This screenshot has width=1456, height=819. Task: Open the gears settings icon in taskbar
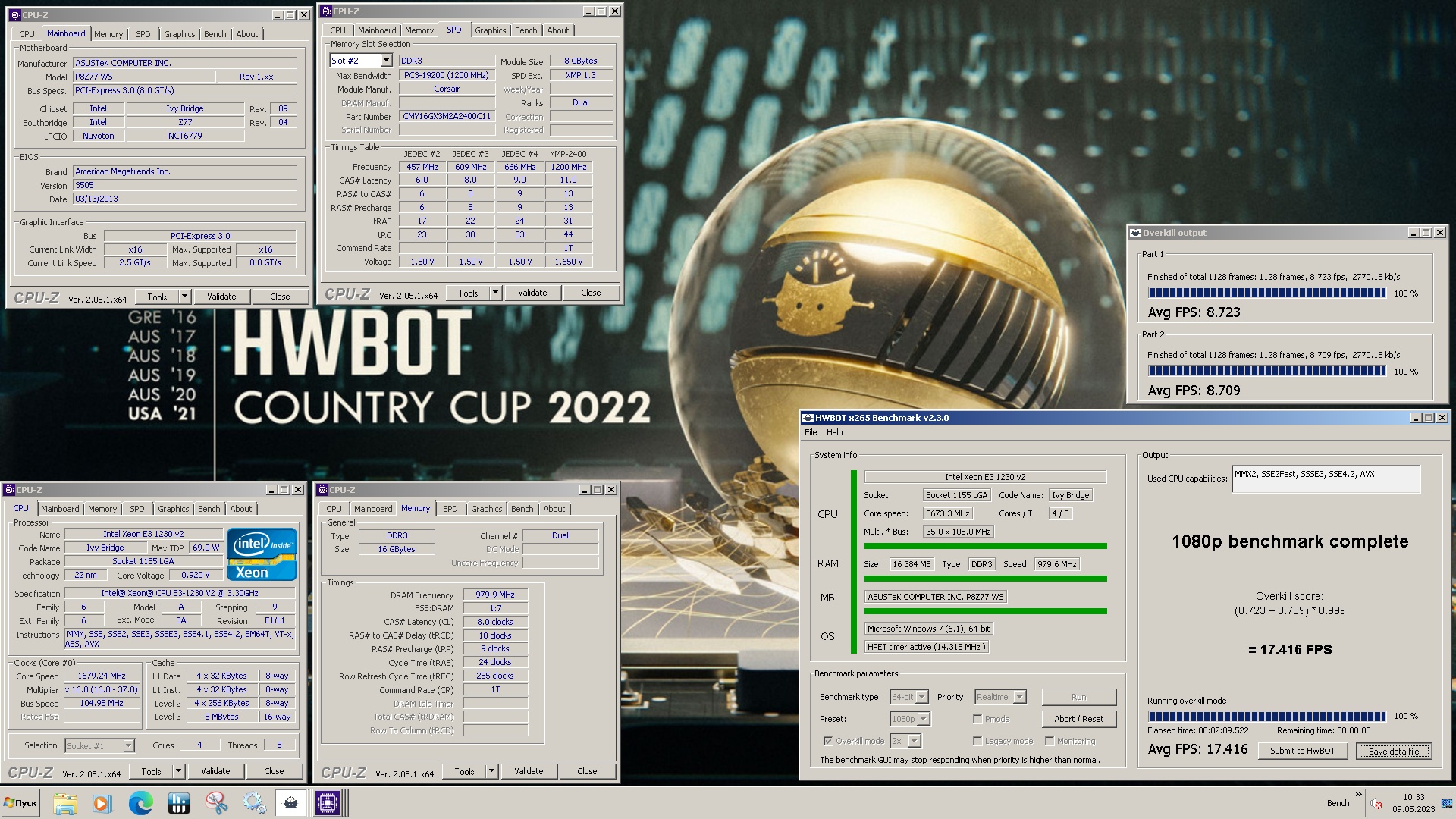point(254,803)
